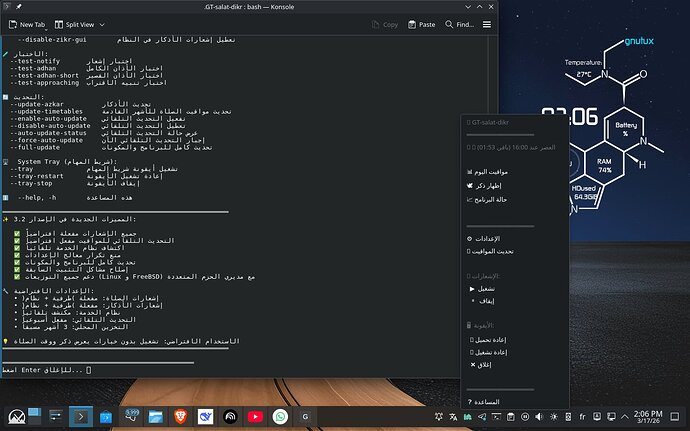
Task: Choose تحديث المواقيت menu entry
Action: pos(490,251)
